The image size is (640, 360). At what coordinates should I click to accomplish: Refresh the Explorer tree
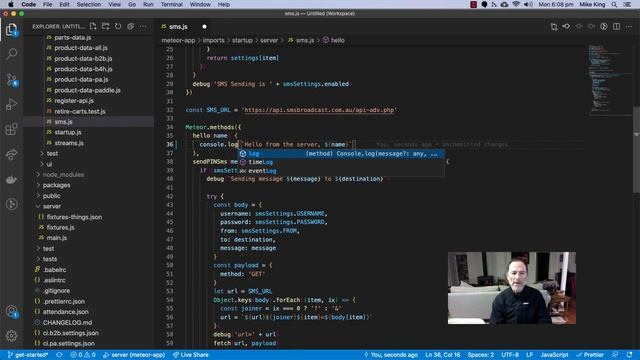118,26
